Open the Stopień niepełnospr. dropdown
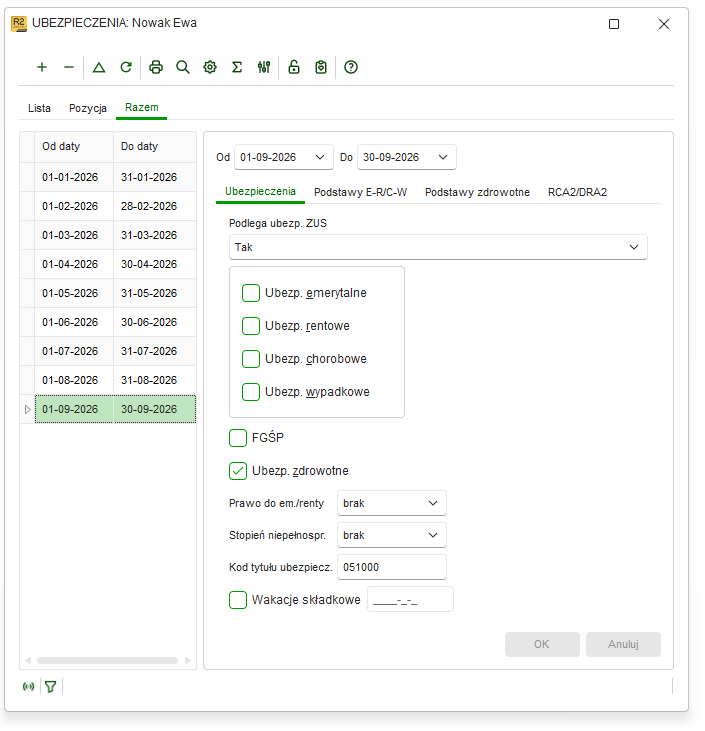The height and width of the screenshot is (731, 705). click(x=433, y=535)
